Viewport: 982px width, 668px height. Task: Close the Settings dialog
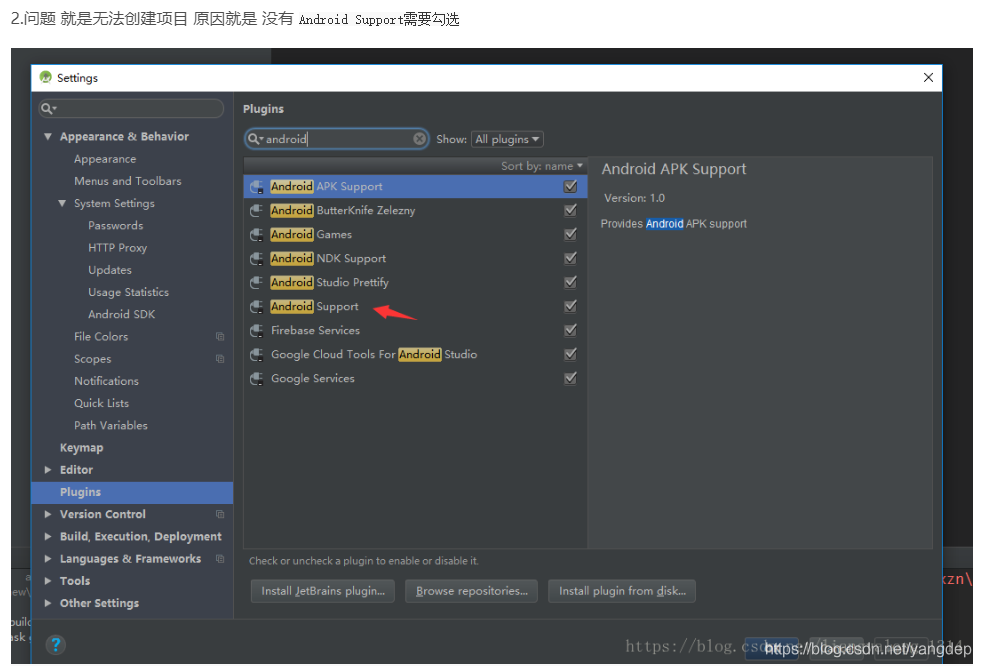point(928,77)
